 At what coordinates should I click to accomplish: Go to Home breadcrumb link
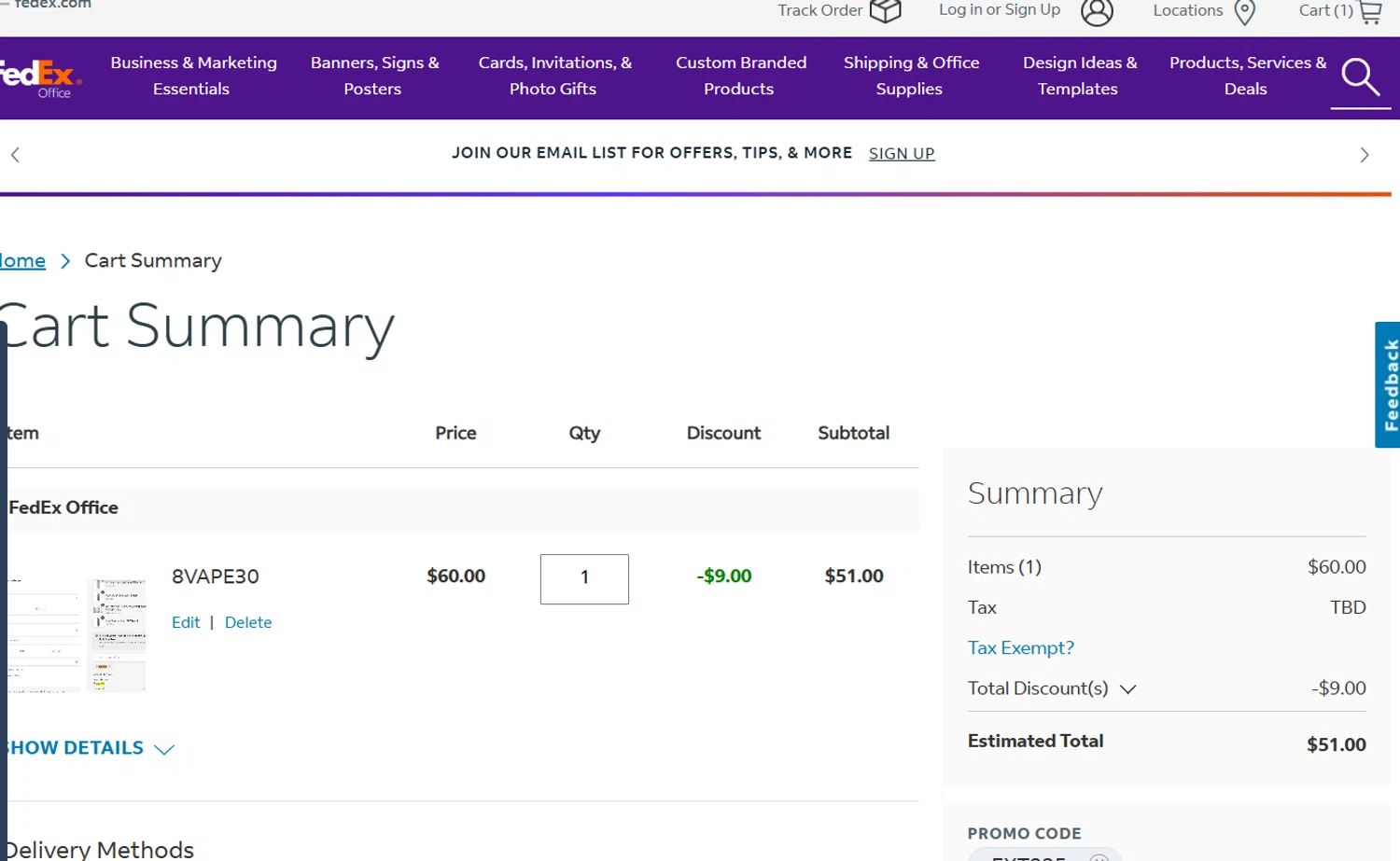point(22,261)
